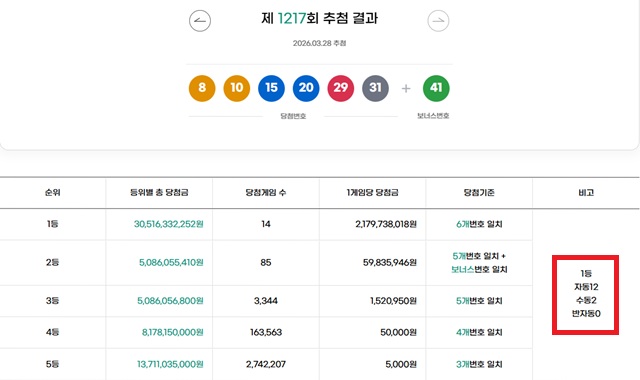The height and width of the screenshot is (380, 640).
Task: Click per-game prize 2,179,738,018원
Action: point(386,224)
